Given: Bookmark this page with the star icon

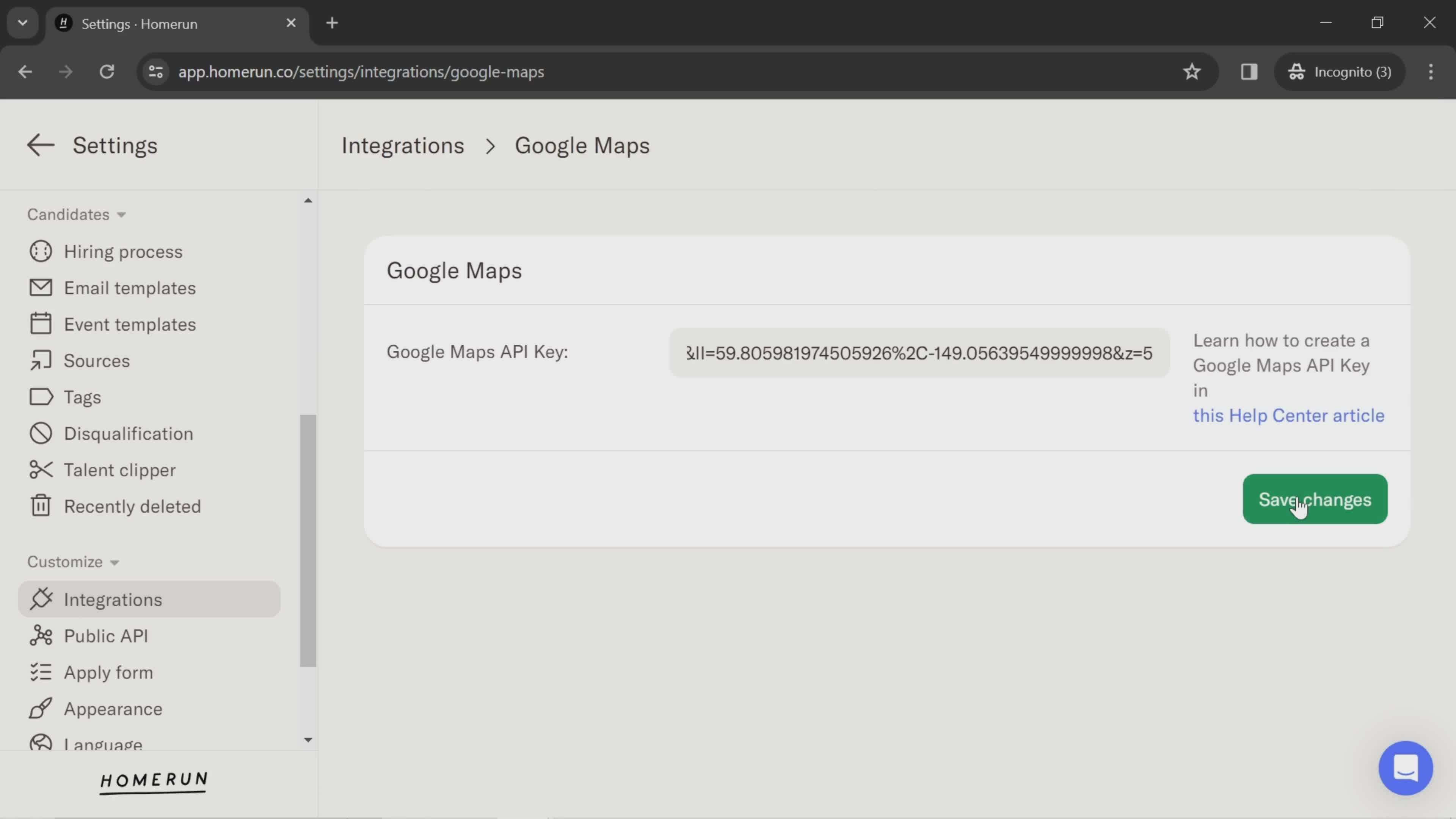Looking at the screenshot, I should click(x=1191, y=72).
